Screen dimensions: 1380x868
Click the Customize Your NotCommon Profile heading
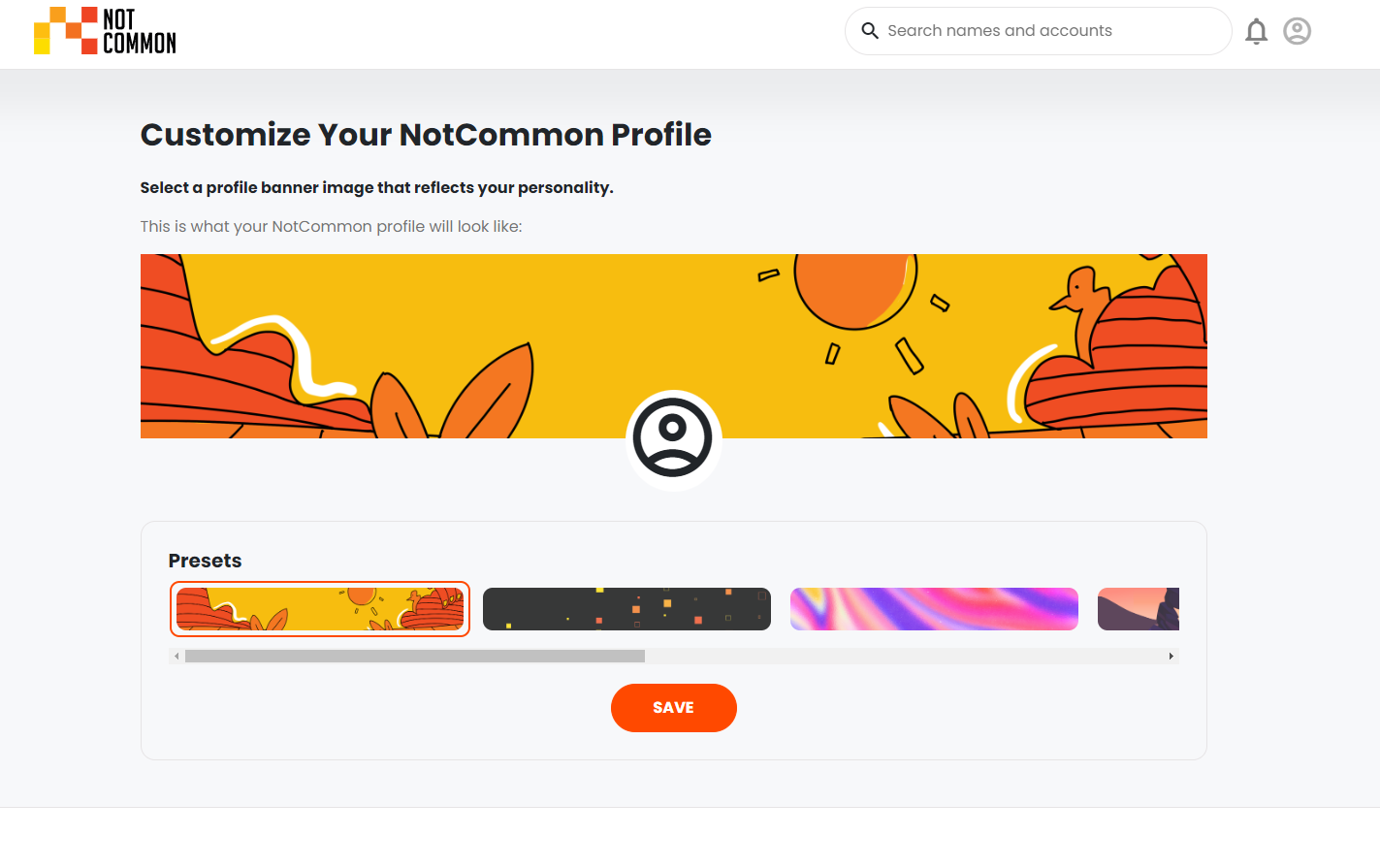coord(426,135)
